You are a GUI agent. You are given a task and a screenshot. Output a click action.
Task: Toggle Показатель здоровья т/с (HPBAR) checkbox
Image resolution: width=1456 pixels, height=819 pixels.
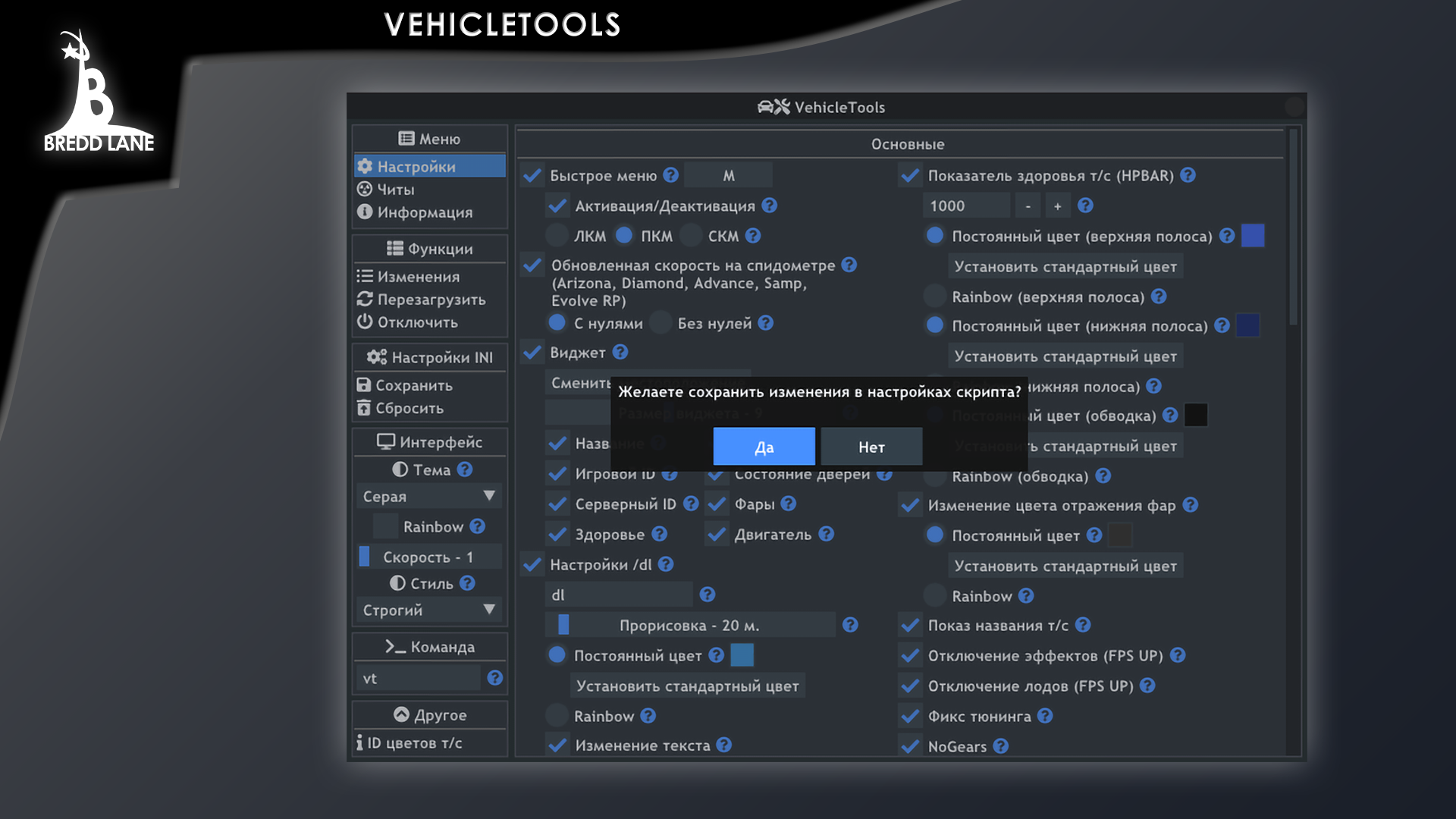[910, 176]
